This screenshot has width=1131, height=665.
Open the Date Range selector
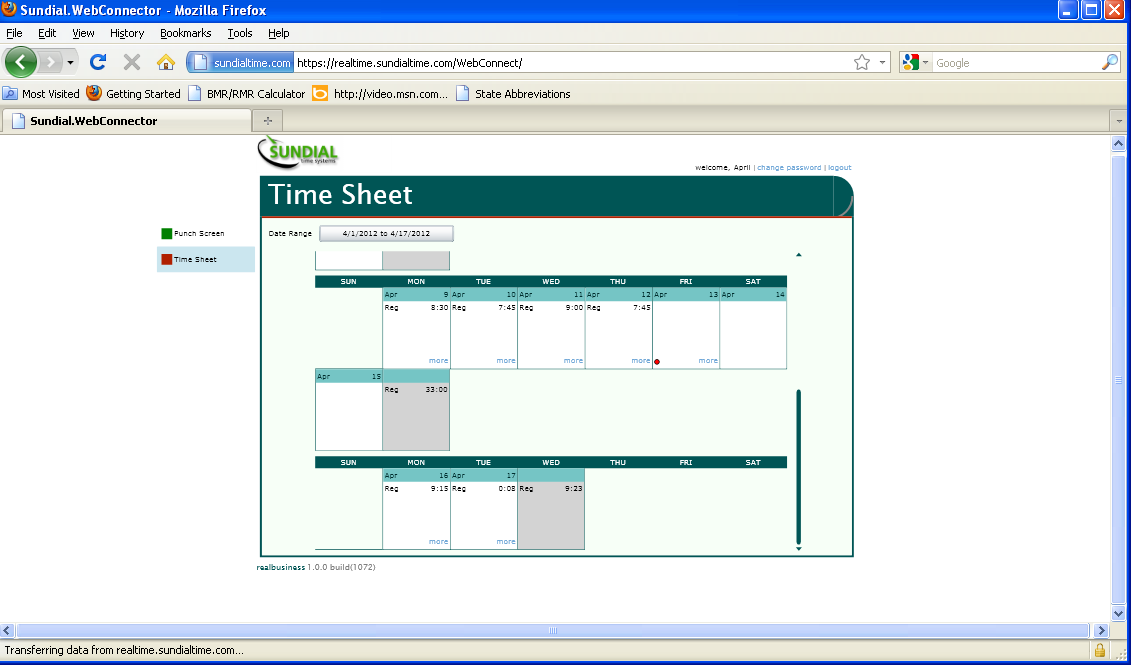tap(386, 233)
